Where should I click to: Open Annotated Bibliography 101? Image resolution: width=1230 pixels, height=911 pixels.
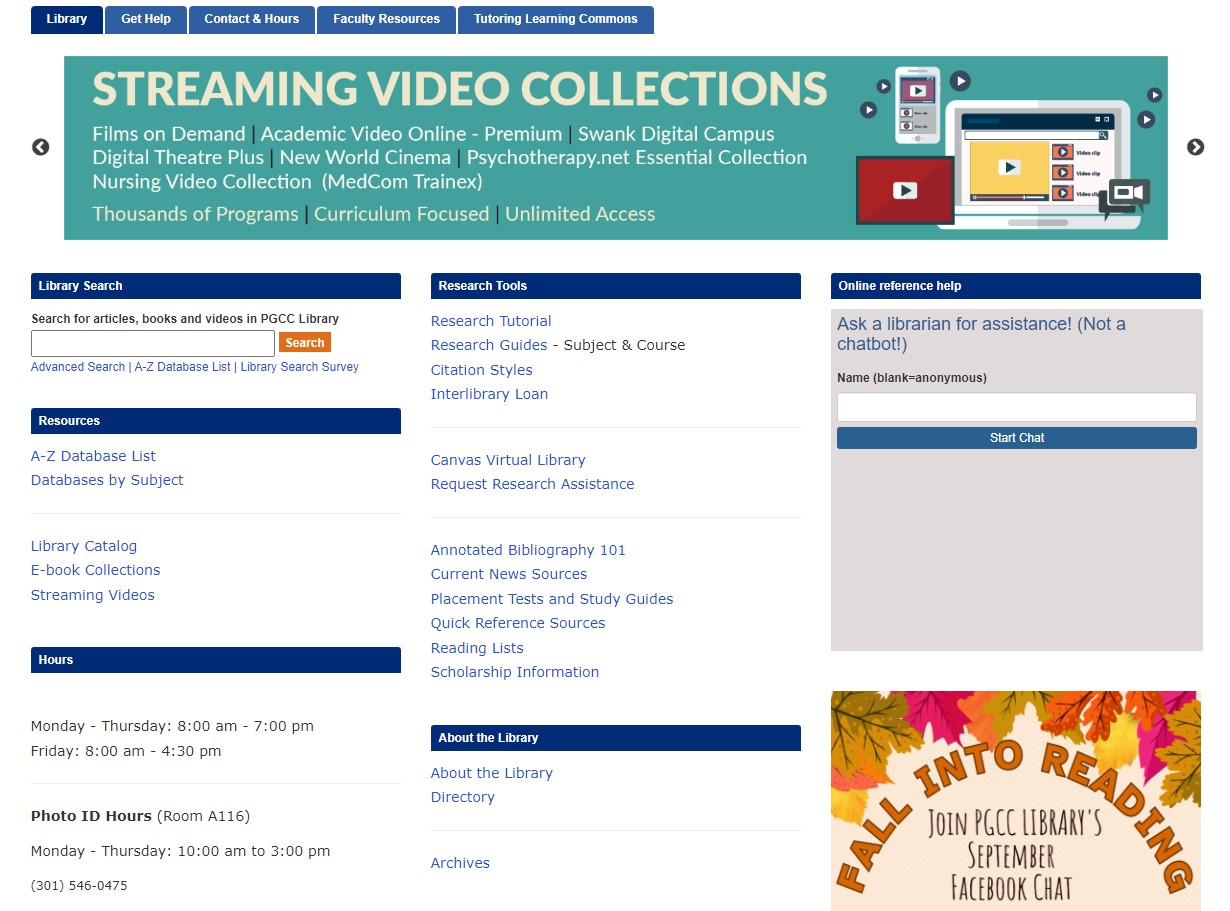point(528,550)
